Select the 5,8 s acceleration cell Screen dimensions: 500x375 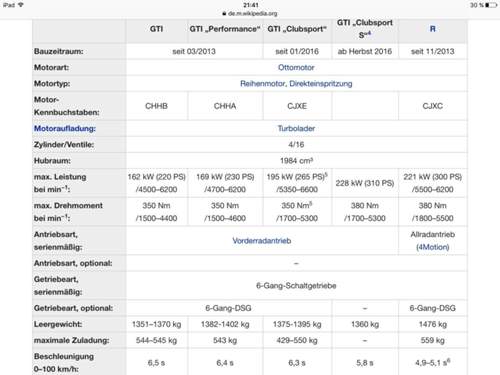tap(365, 363)
